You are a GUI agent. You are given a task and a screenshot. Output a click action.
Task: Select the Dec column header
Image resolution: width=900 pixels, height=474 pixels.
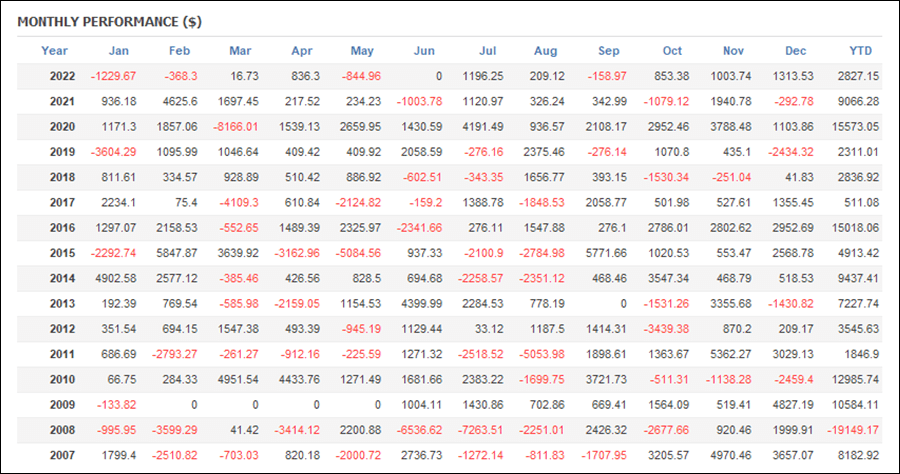[796, 50]
